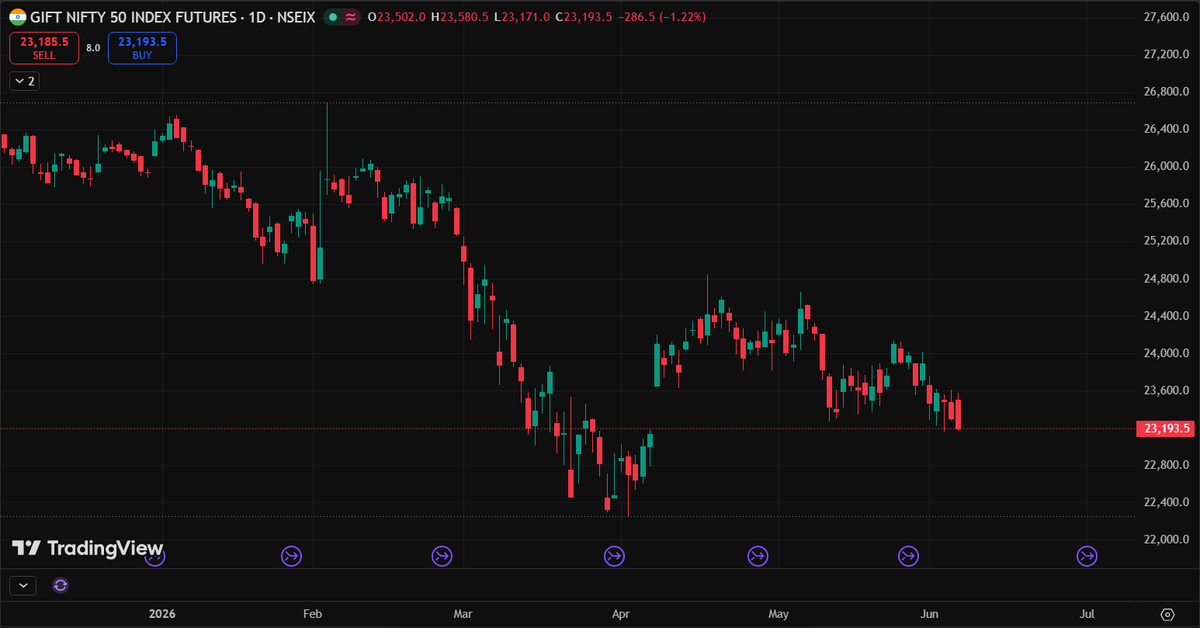Open the TradingView logo link

87,548
